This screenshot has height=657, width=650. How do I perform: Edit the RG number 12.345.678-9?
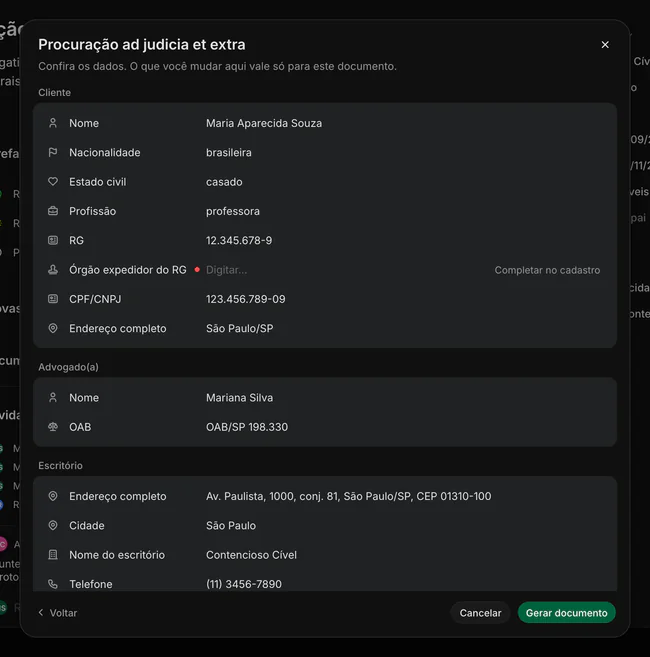pos(239,241)
